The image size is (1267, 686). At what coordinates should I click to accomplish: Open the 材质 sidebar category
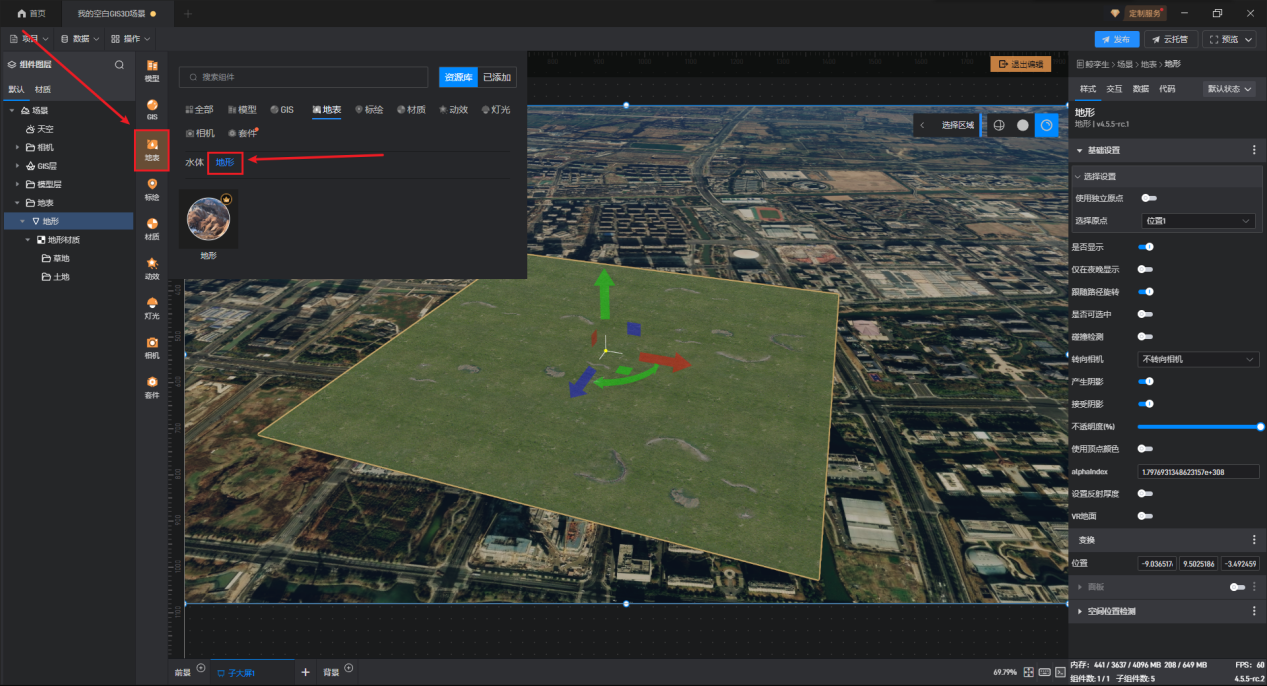coord(152,229)
